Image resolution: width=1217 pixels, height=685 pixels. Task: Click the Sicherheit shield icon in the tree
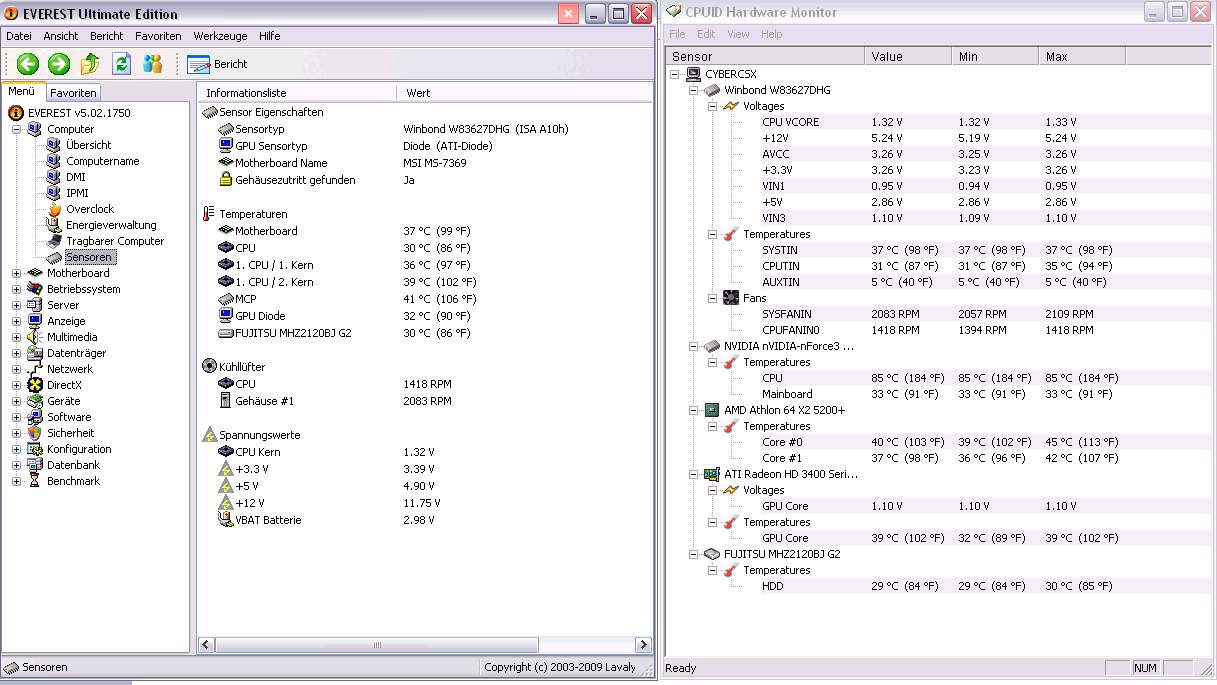pos(35,433)
